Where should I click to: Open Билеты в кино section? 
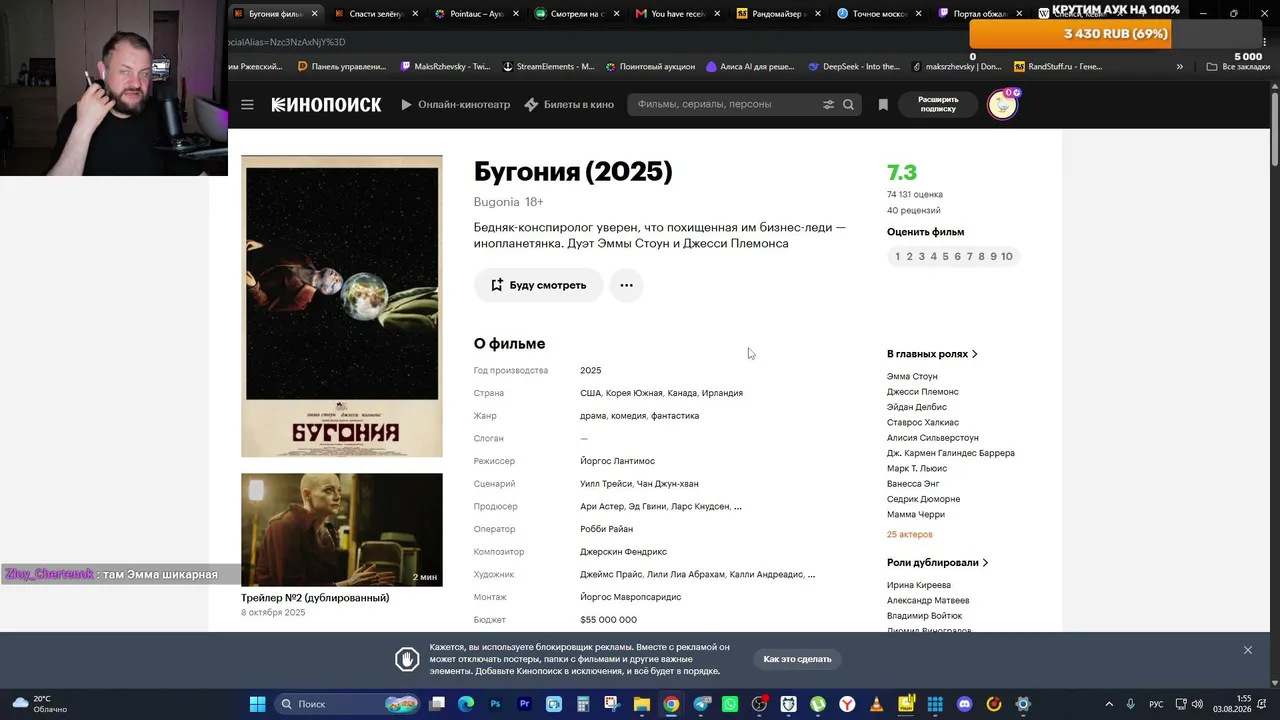coord(569,104)
